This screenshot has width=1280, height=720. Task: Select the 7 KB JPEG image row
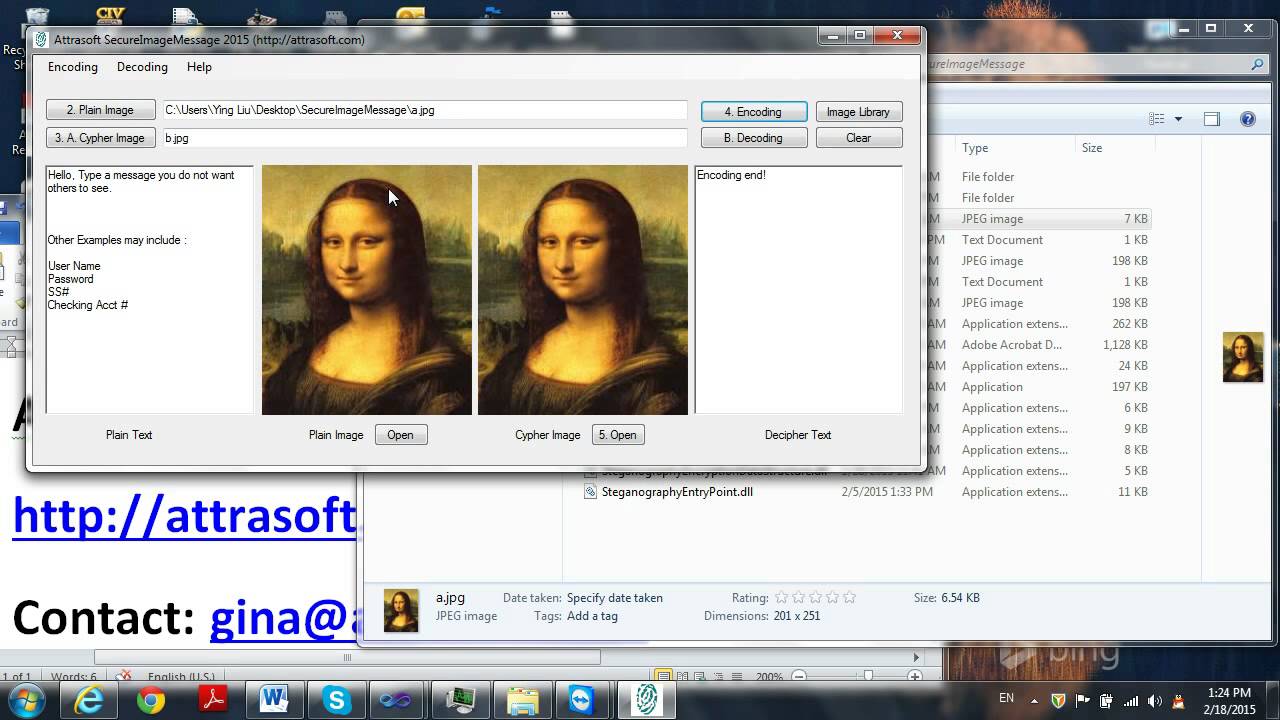pos(1040,219)
